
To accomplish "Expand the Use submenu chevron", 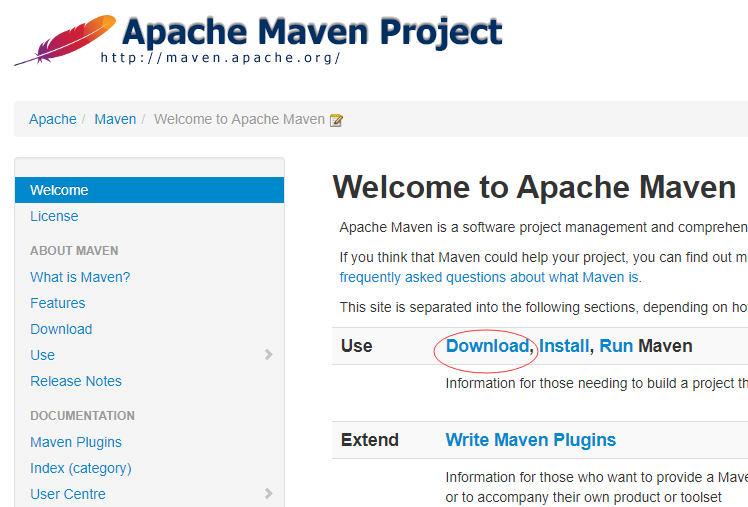I will tap(269, 354).
